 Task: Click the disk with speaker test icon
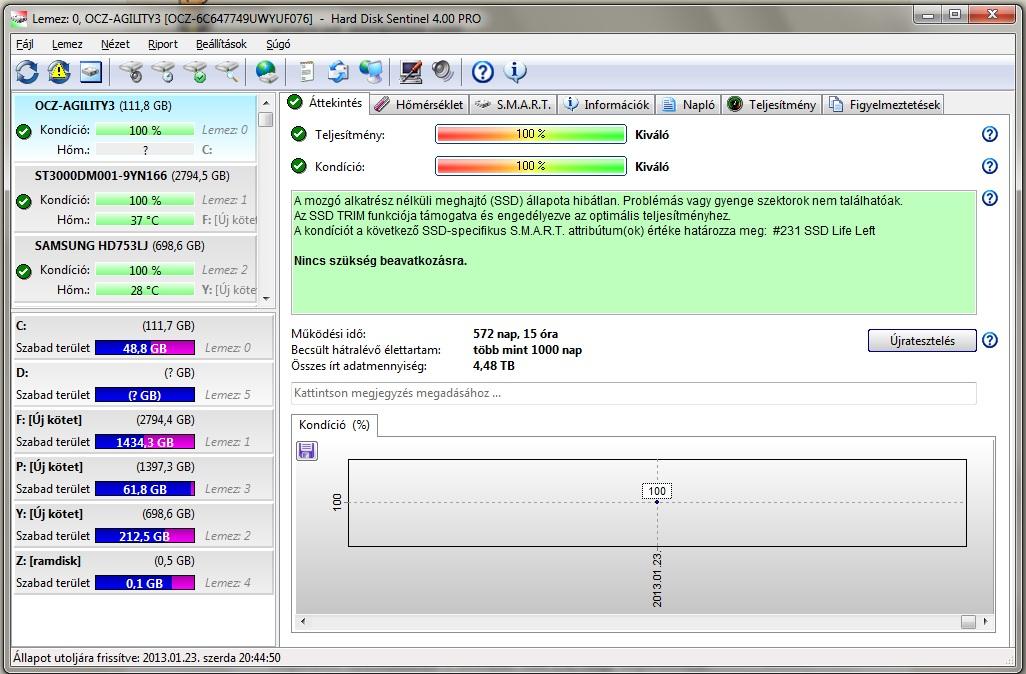[132, 71]
